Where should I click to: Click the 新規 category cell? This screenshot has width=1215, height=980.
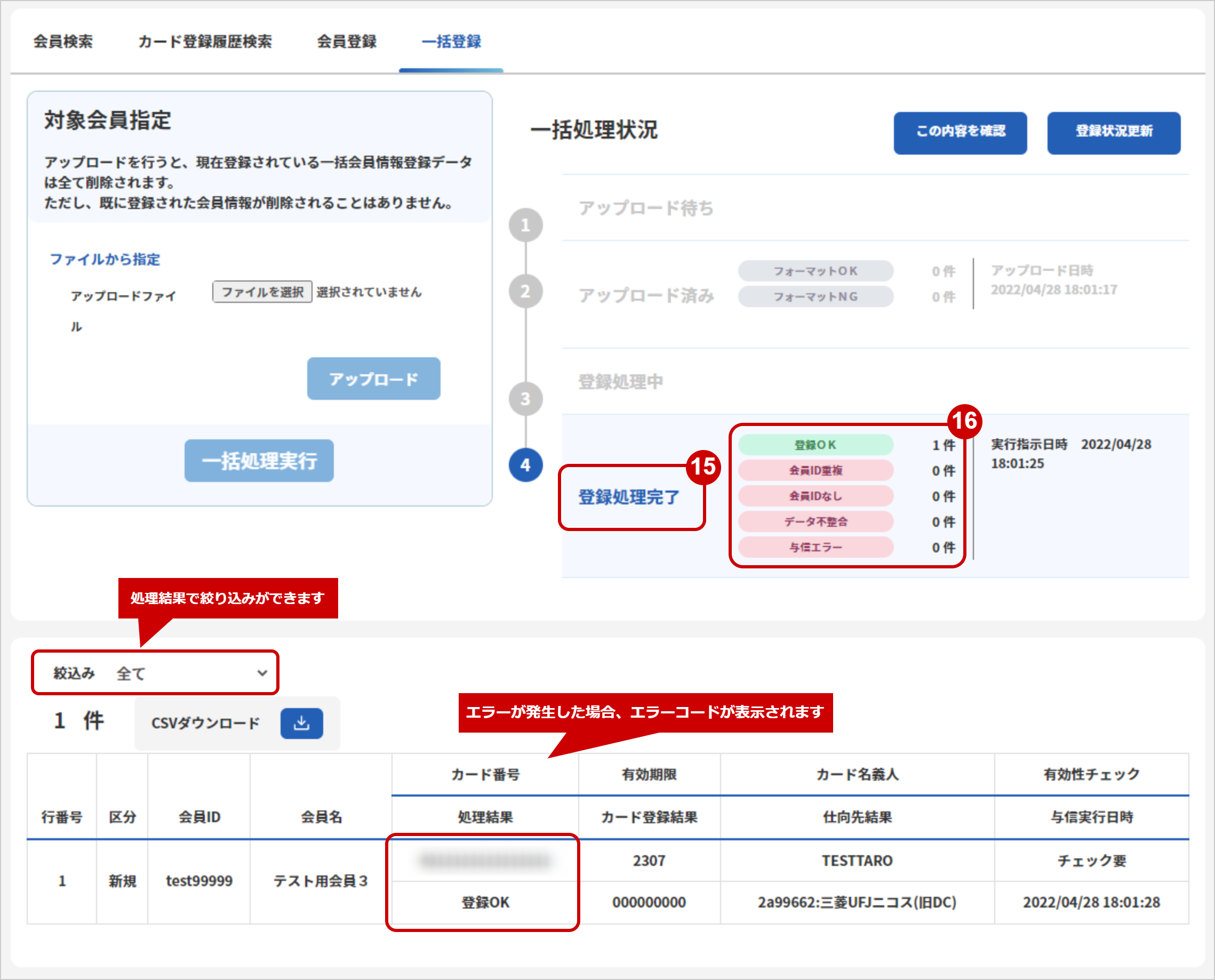click(123, 881)
